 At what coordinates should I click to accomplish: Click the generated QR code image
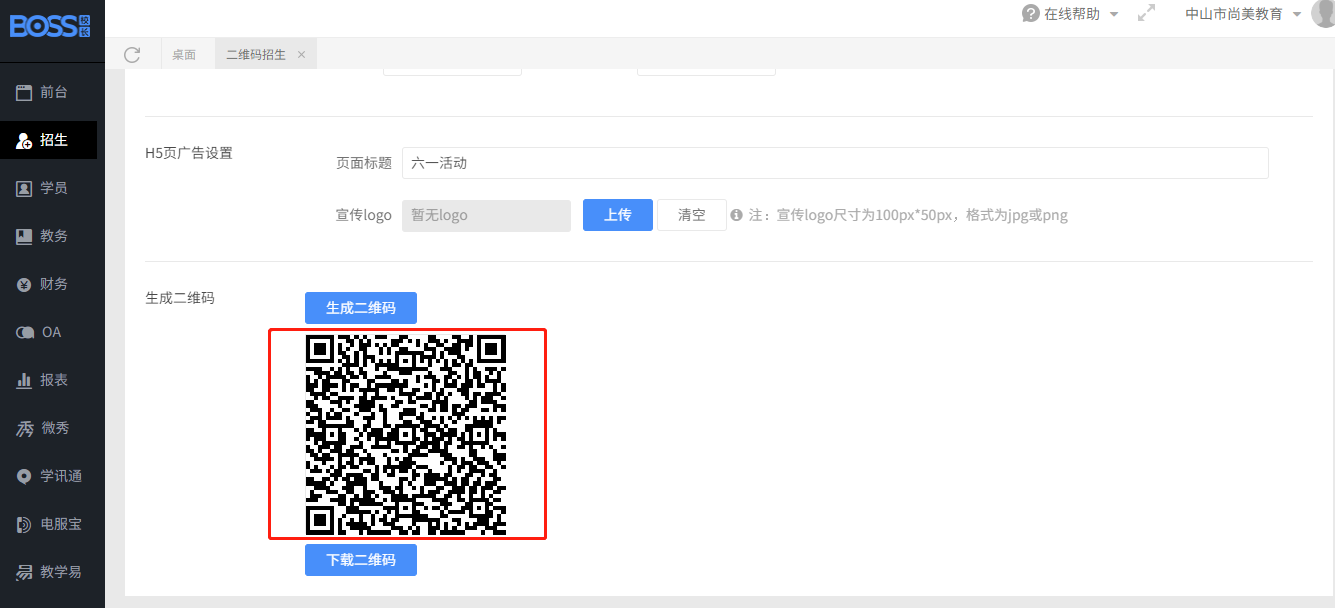coord(406,434)
